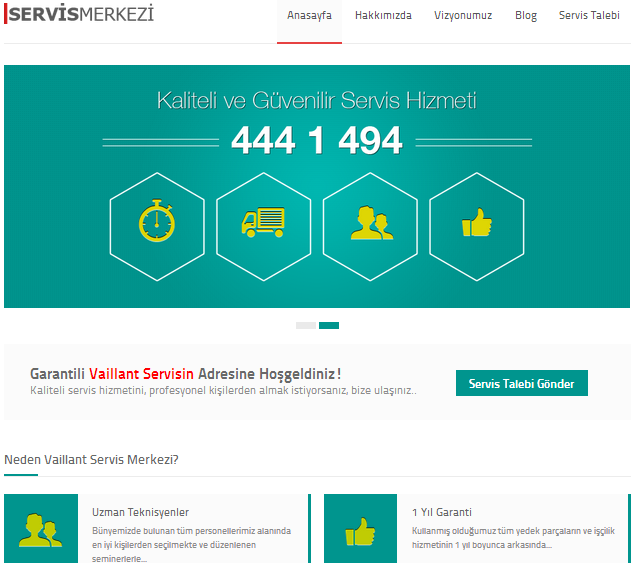Open the 1 Yıl Garanti heading
Image resolution: width=632 pixels, height=568 pixels.
tap(441, 512)
